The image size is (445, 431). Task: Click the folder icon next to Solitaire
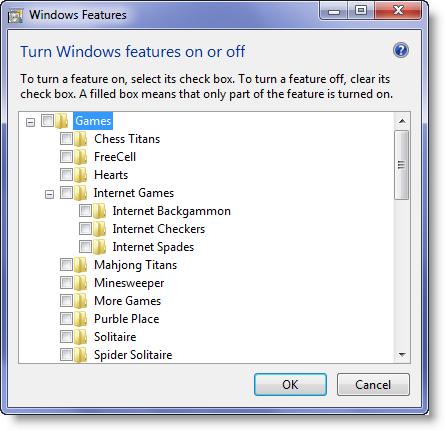(80, 337)
